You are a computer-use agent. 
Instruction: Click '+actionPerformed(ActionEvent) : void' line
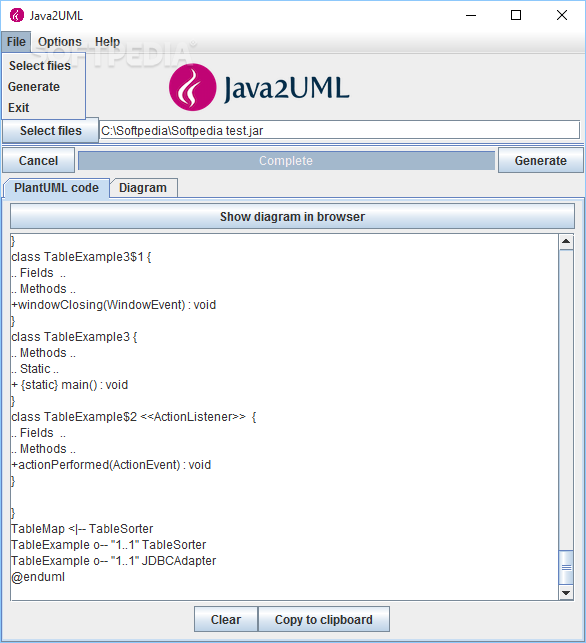(x=111, y=465)
